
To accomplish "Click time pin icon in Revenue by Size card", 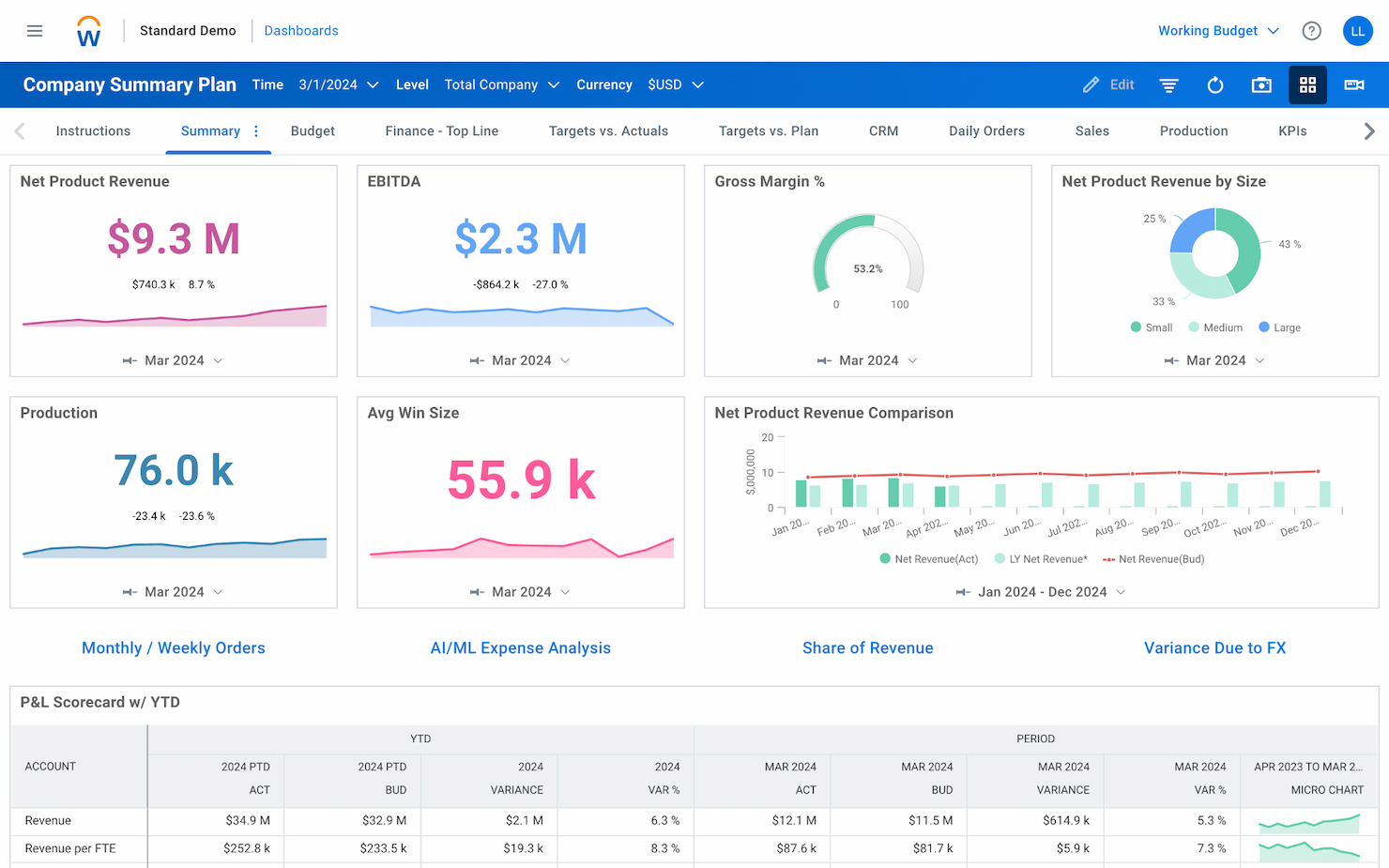I will [1171, 361].
